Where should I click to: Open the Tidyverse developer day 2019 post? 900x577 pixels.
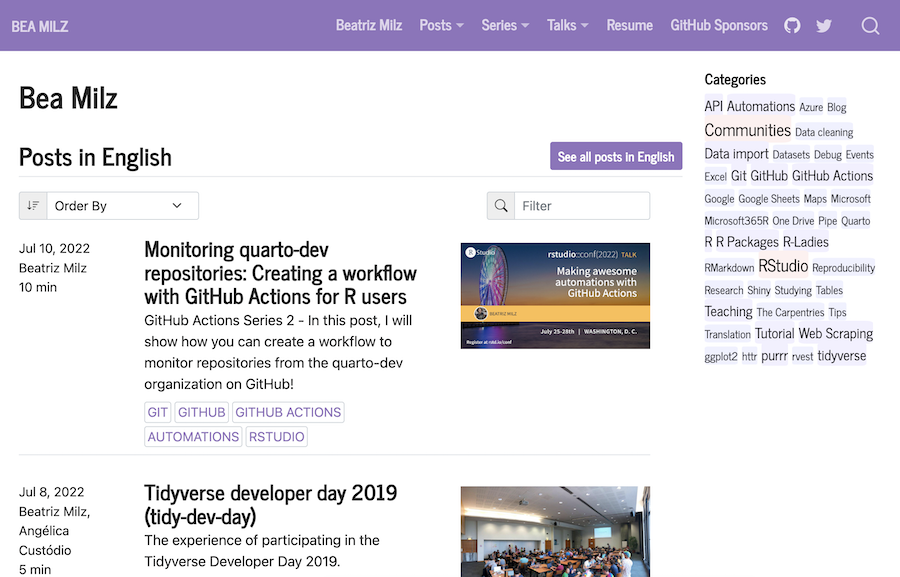tap(270, 504)
